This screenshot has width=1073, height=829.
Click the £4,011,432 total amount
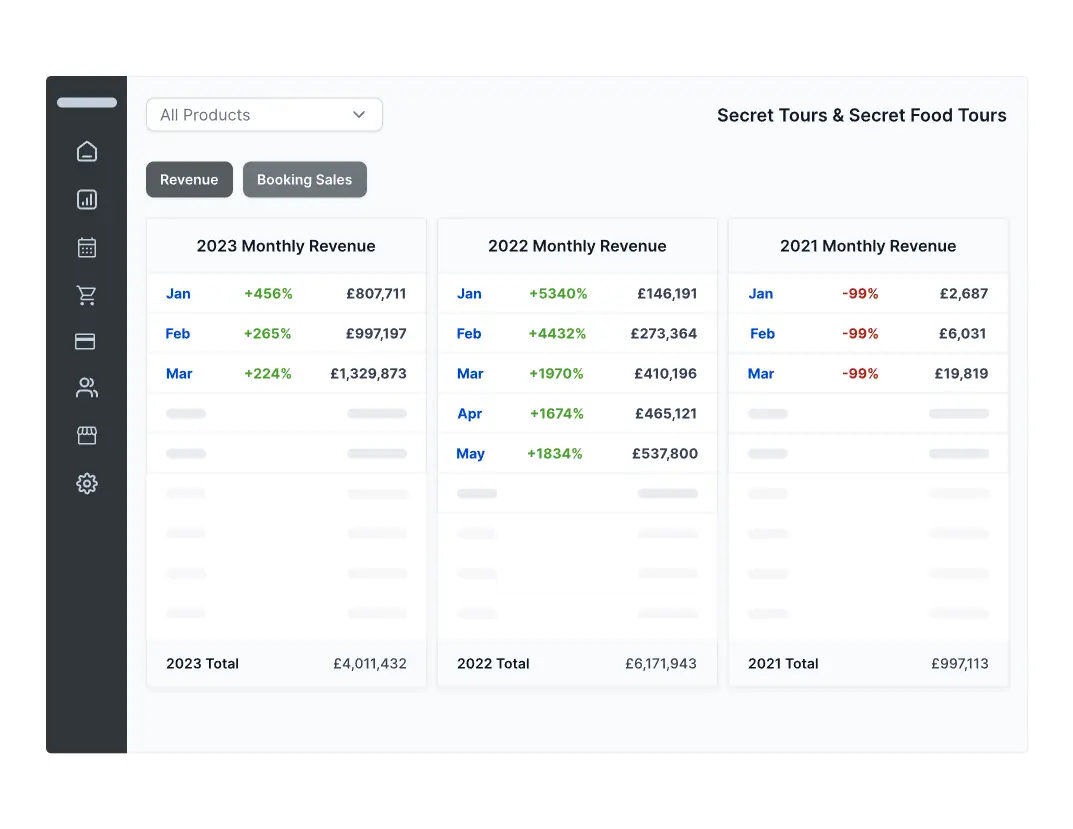tap(370, 663)
